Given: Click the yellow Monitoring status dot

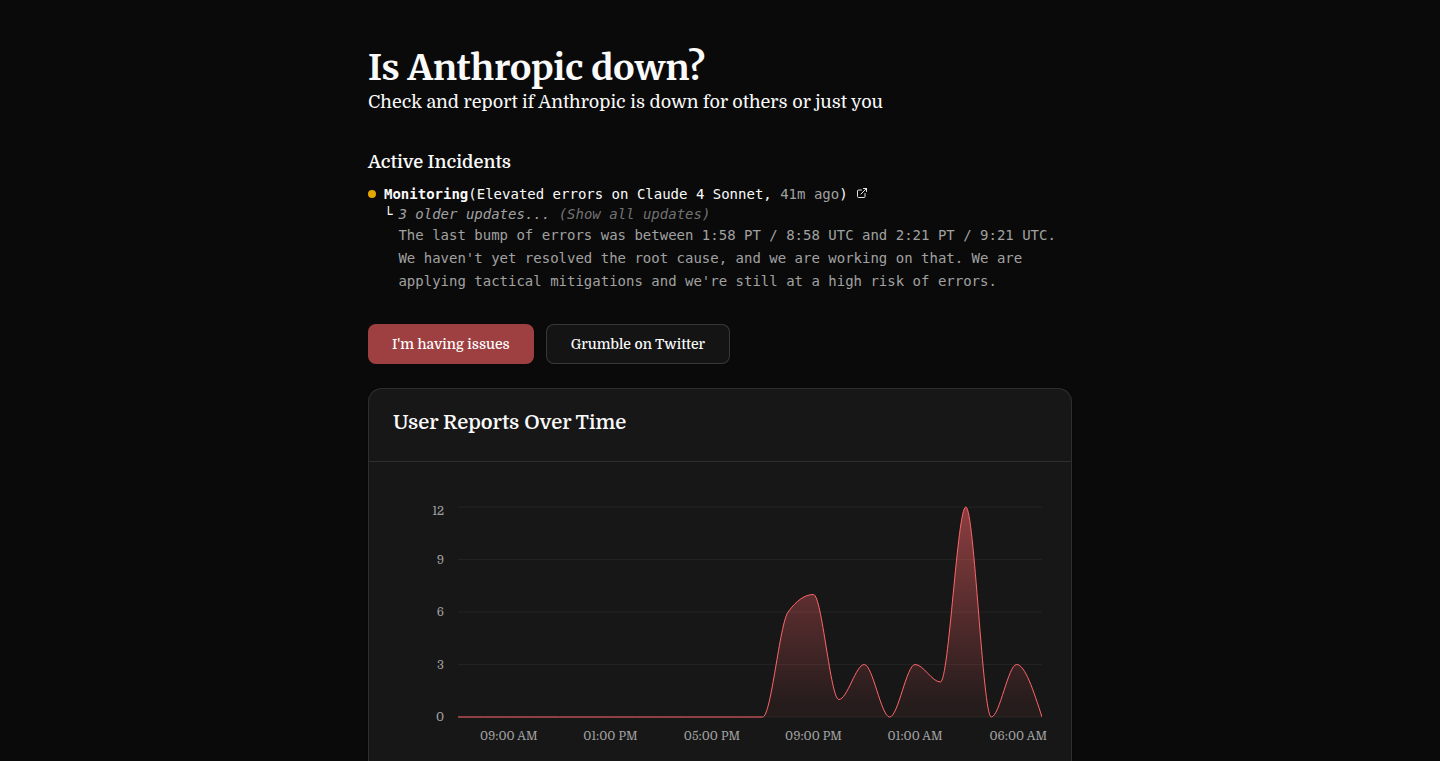Looking at the screenshot, I should point(372,194).
